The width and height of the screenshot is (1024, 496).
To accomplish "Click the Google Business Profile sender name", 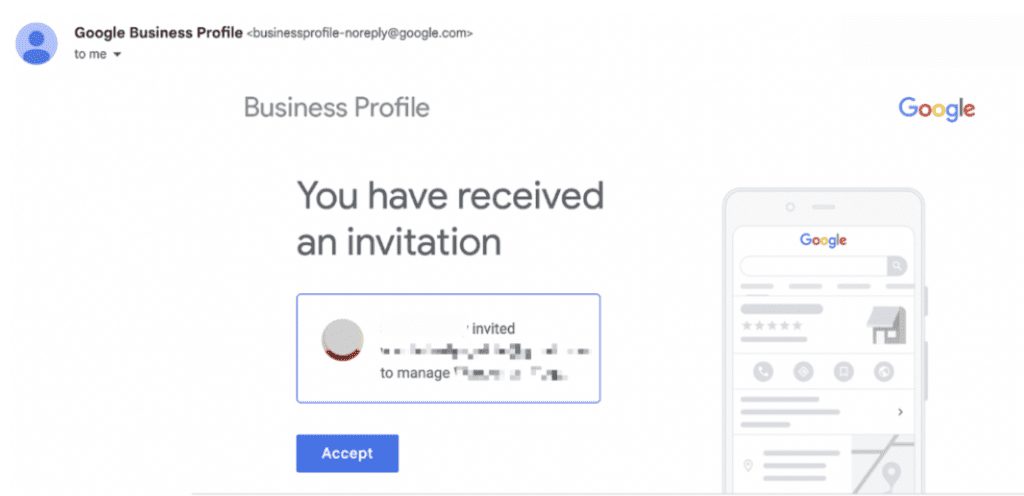I will 158,33.
